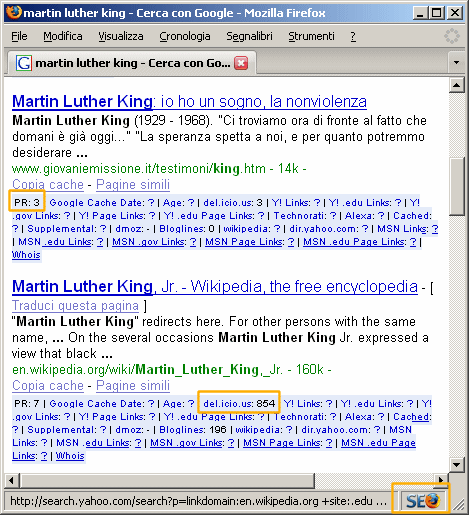469x515 pixels.
Task: Open the Wikipedia Martin Luther King Jr. result
Action: (215, 286)
